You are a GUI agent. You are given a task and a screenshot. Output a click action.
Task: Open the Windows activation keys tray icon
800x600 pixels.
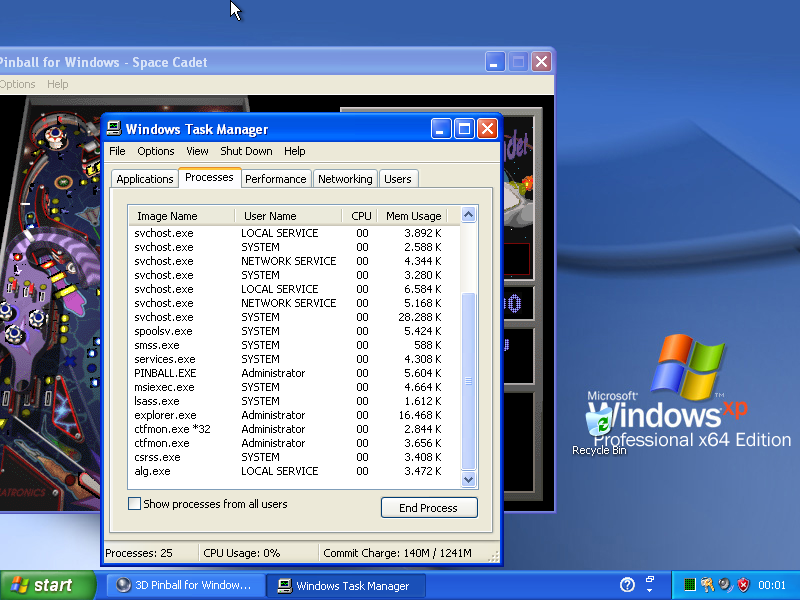click(707, 585)
